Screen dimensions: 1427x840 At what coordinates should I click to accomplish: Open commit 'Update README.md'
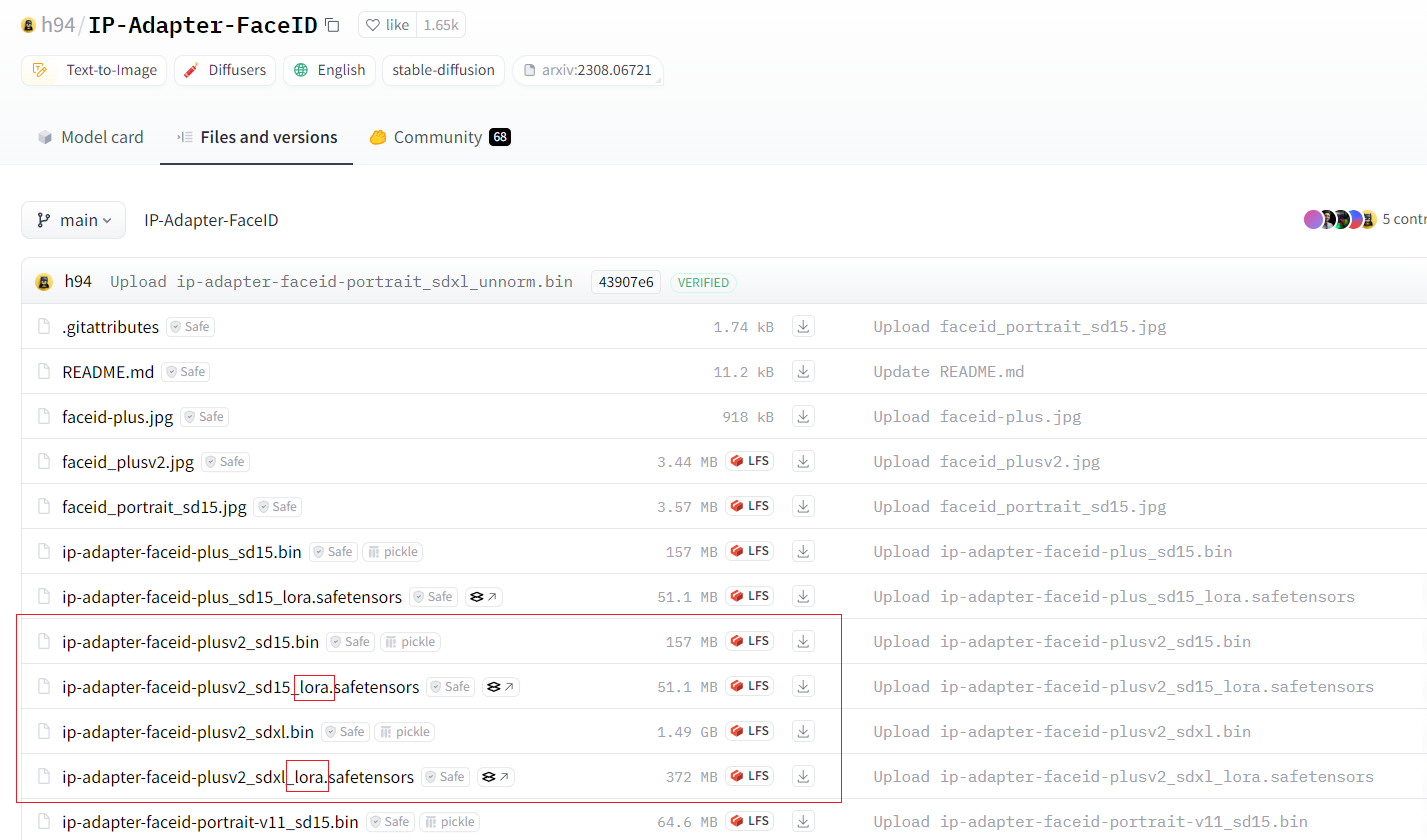(949, 372)
